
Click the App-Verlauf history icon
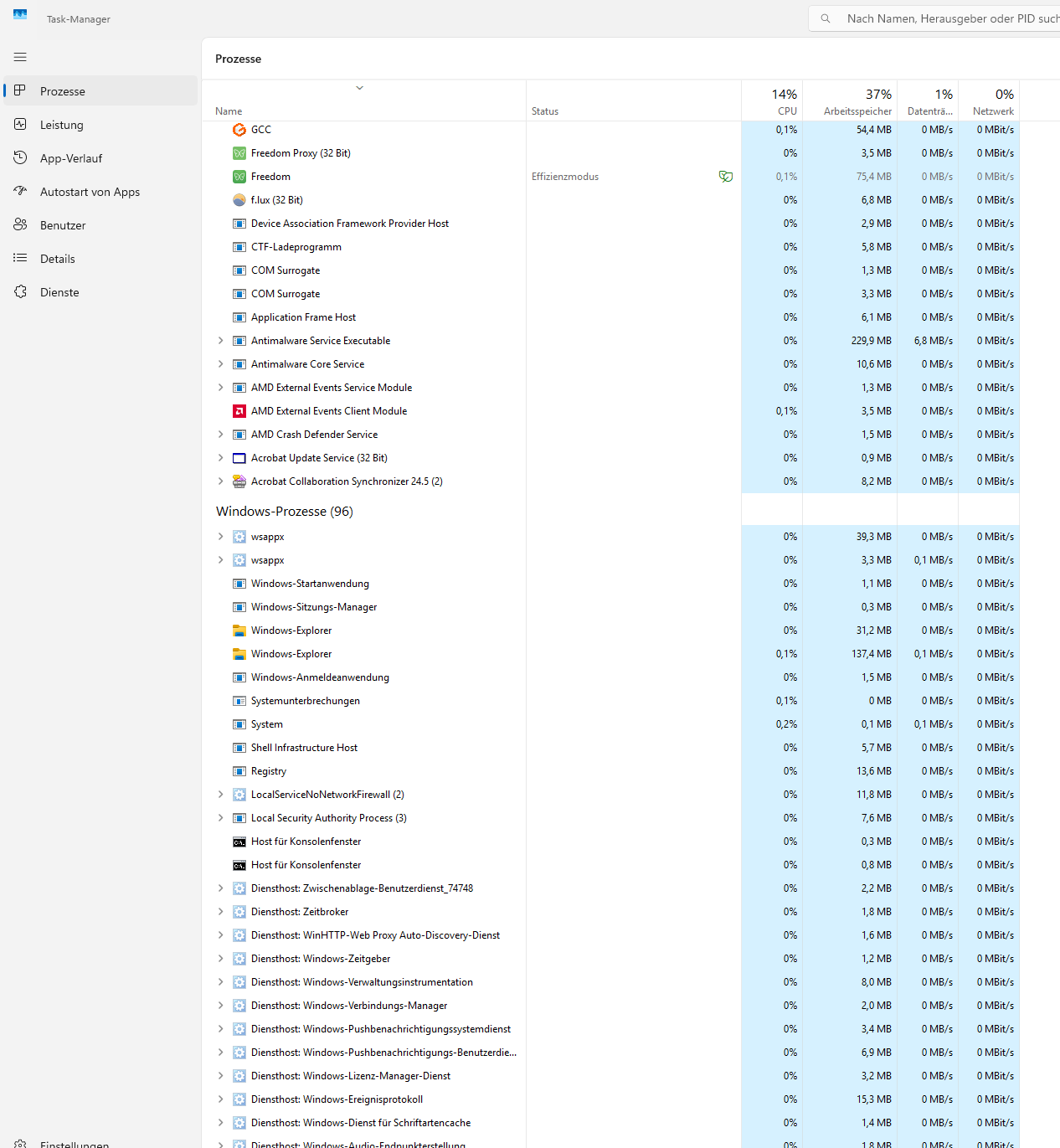pyautogui.click(x=20, y=157)
